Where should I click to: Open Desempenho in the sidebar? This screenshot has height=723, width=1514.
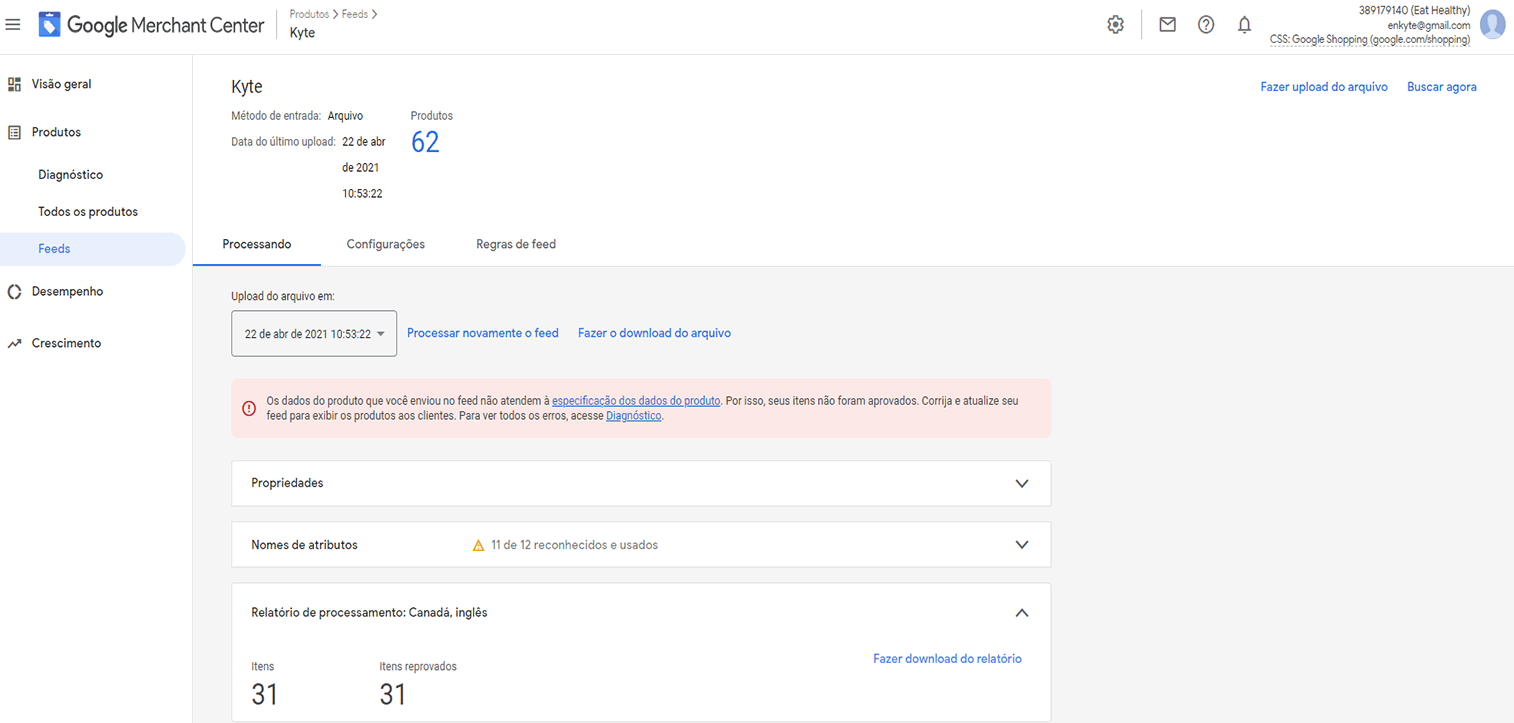pos(67,292)
